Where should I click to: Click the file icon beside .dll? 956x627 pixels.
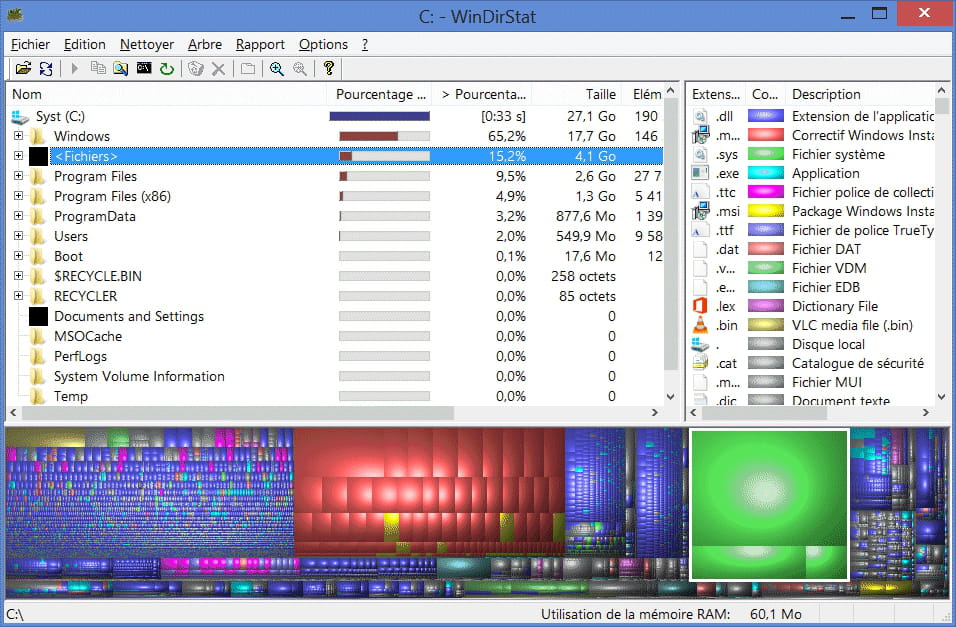(700, 116)
